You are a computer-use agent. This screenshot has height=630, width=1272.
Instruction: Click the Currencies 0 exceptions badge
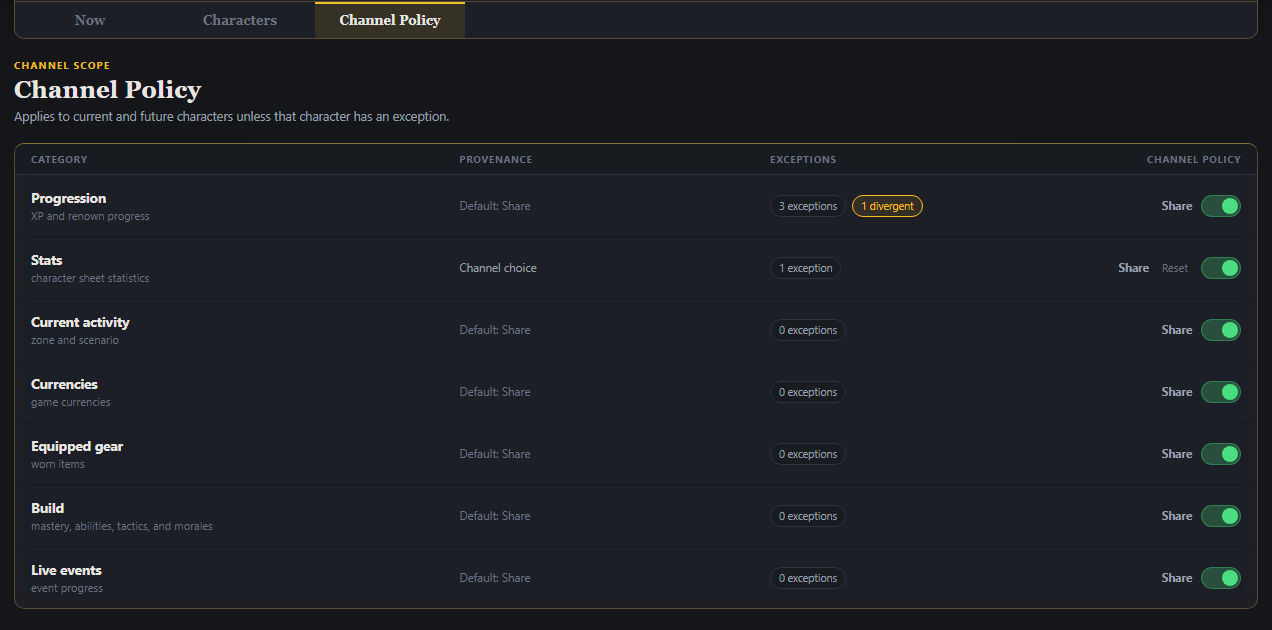pos(808,392)
